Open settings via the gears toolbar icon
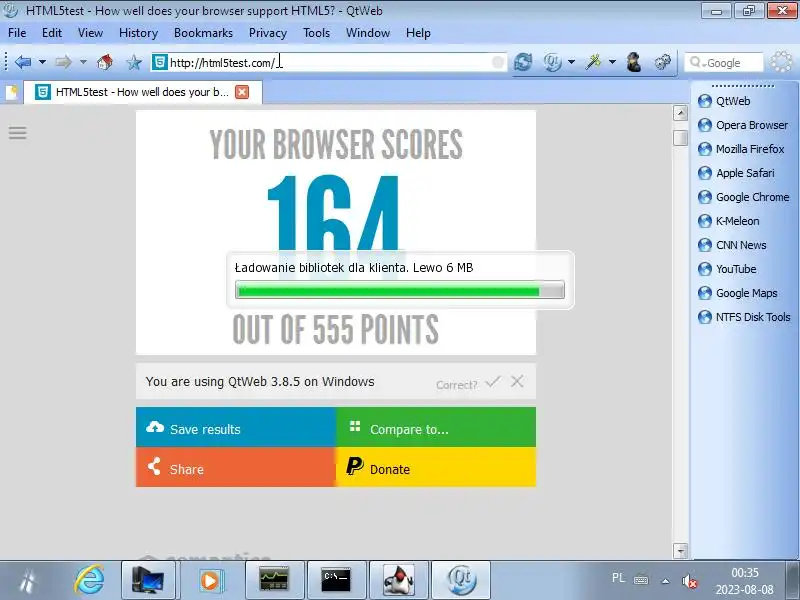The height and width of the screenshot is (600, 800). tap(662, 62)
